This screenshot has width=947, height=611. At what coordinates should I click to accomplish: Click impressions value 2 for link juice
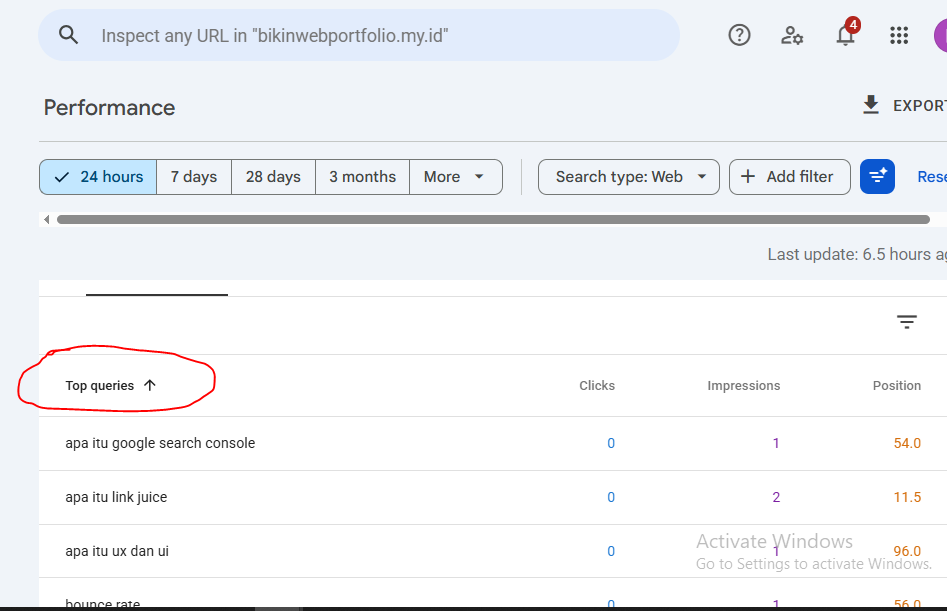click(776, 497)
